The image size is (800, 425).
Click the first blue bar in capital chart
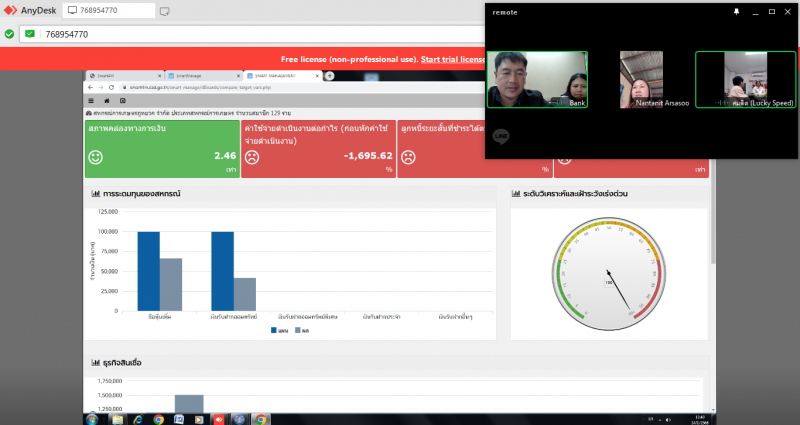(148, 271)
